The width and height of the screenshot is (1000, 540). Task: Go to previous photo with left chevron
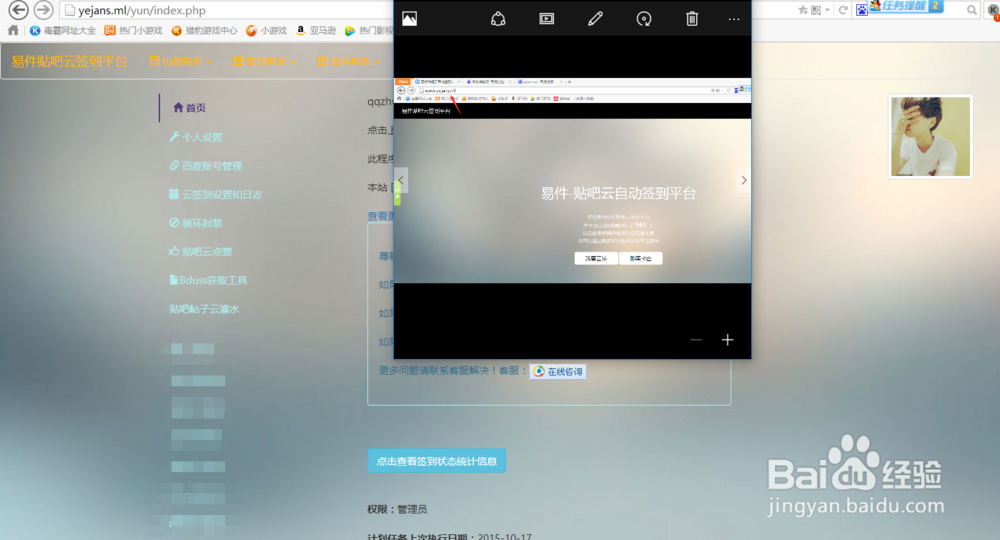(x=401, y=180)
